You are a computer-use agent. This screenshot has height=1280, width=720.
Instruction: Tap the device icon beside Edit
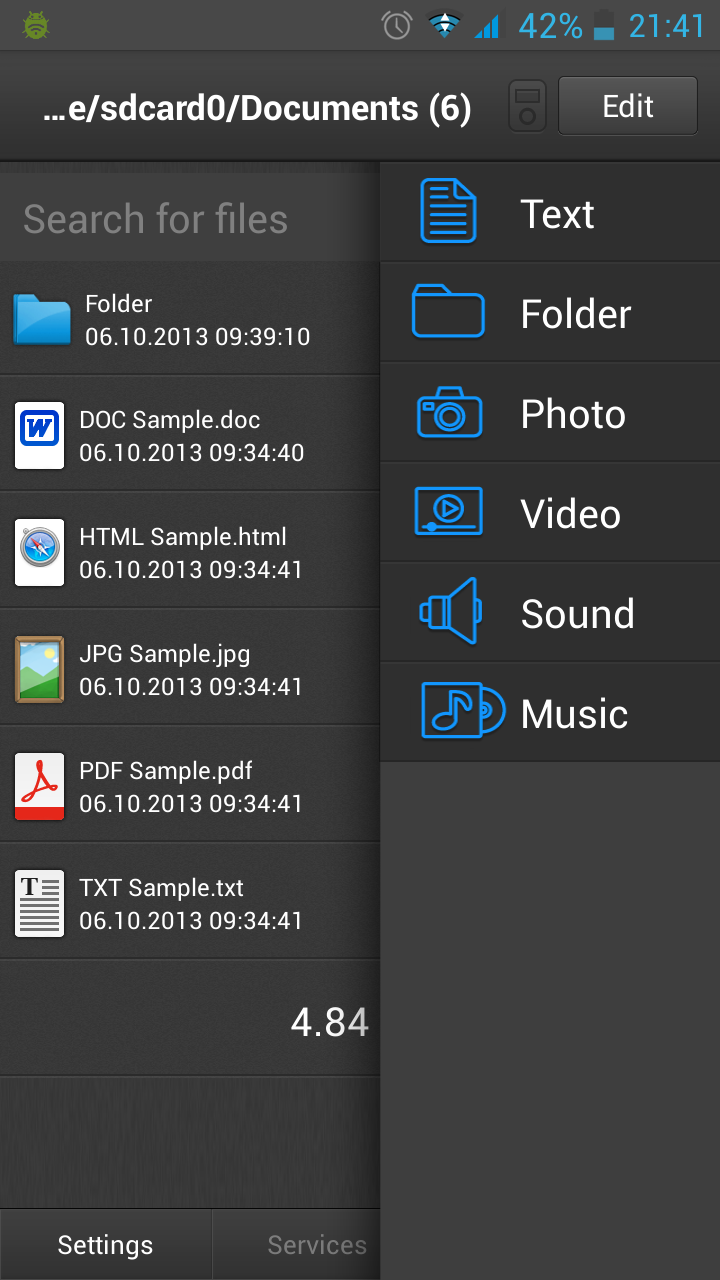click(x=527, y=105)
